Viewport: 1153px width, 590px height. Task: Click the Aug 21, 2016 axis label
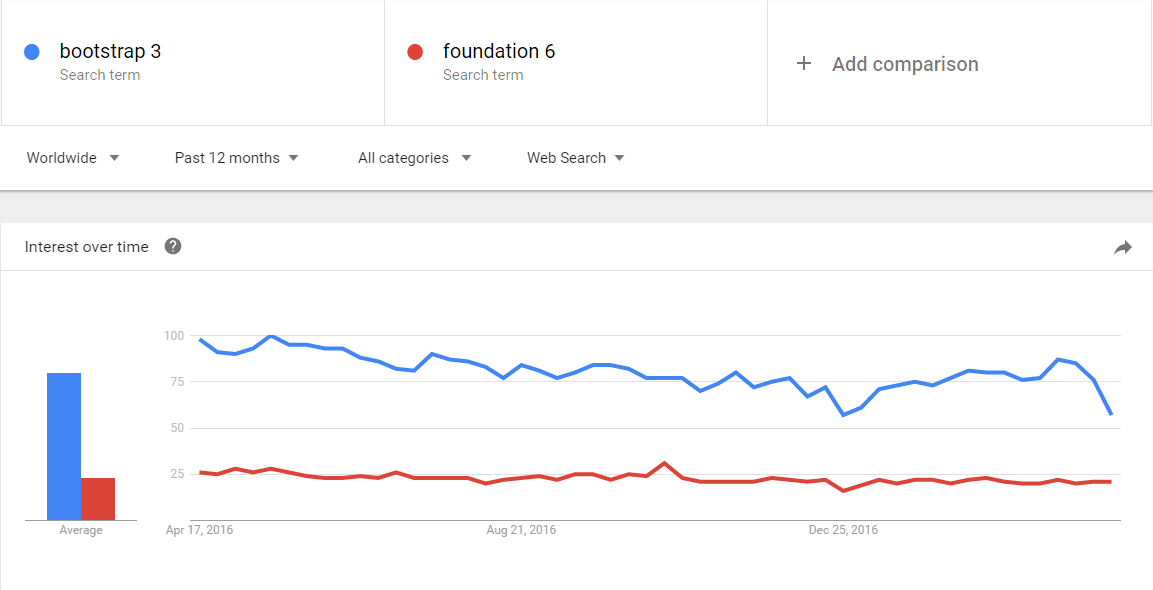click(x=521, y=530)
